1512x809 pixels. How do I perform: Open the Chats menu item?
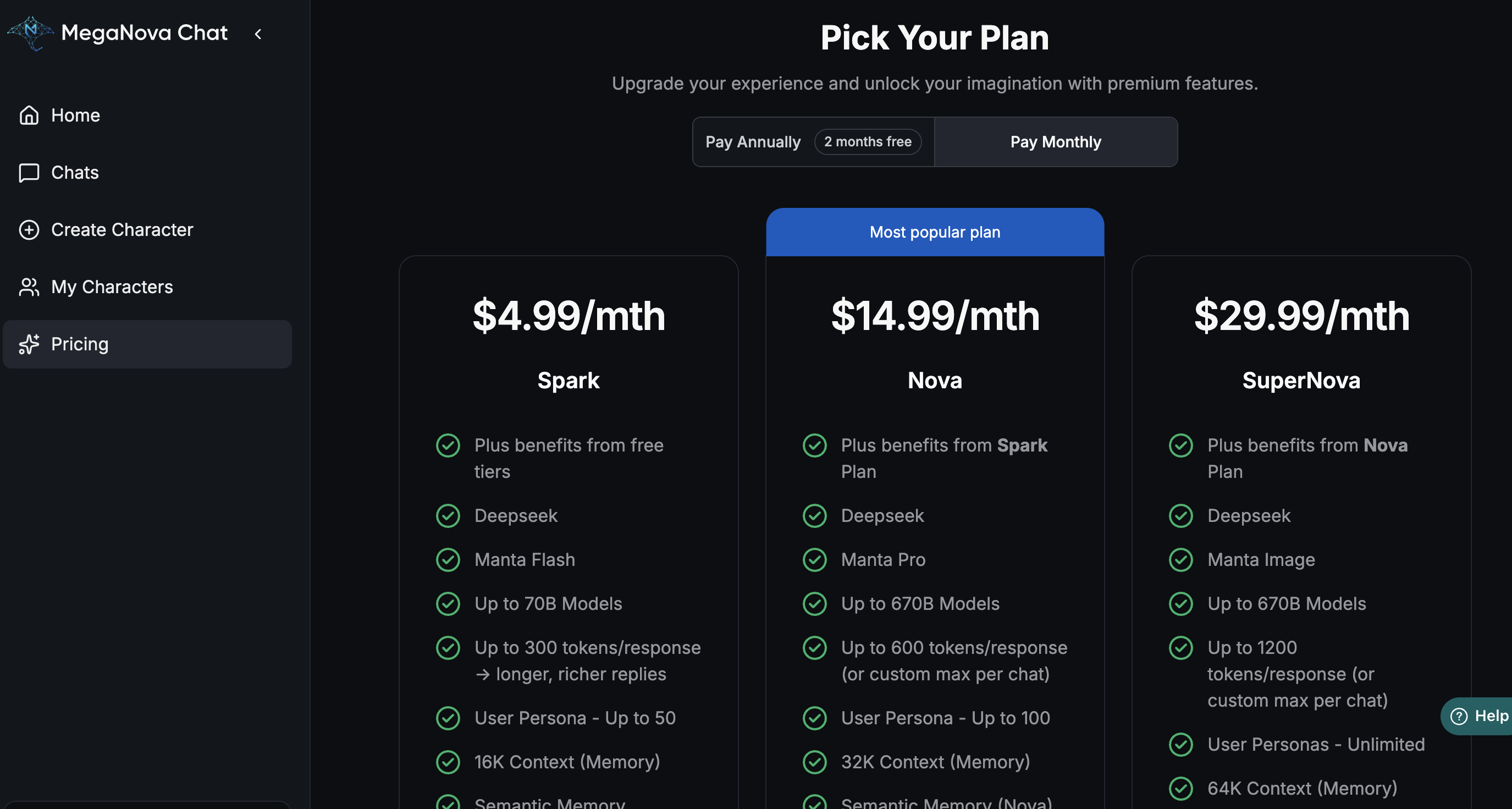pos(75,173)
